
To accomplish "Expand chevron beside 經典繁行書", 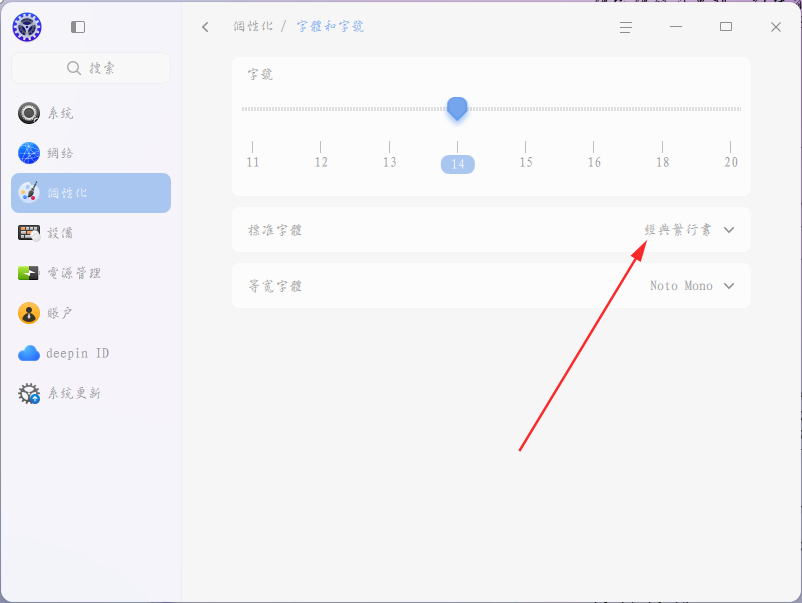I will [729, 230].
